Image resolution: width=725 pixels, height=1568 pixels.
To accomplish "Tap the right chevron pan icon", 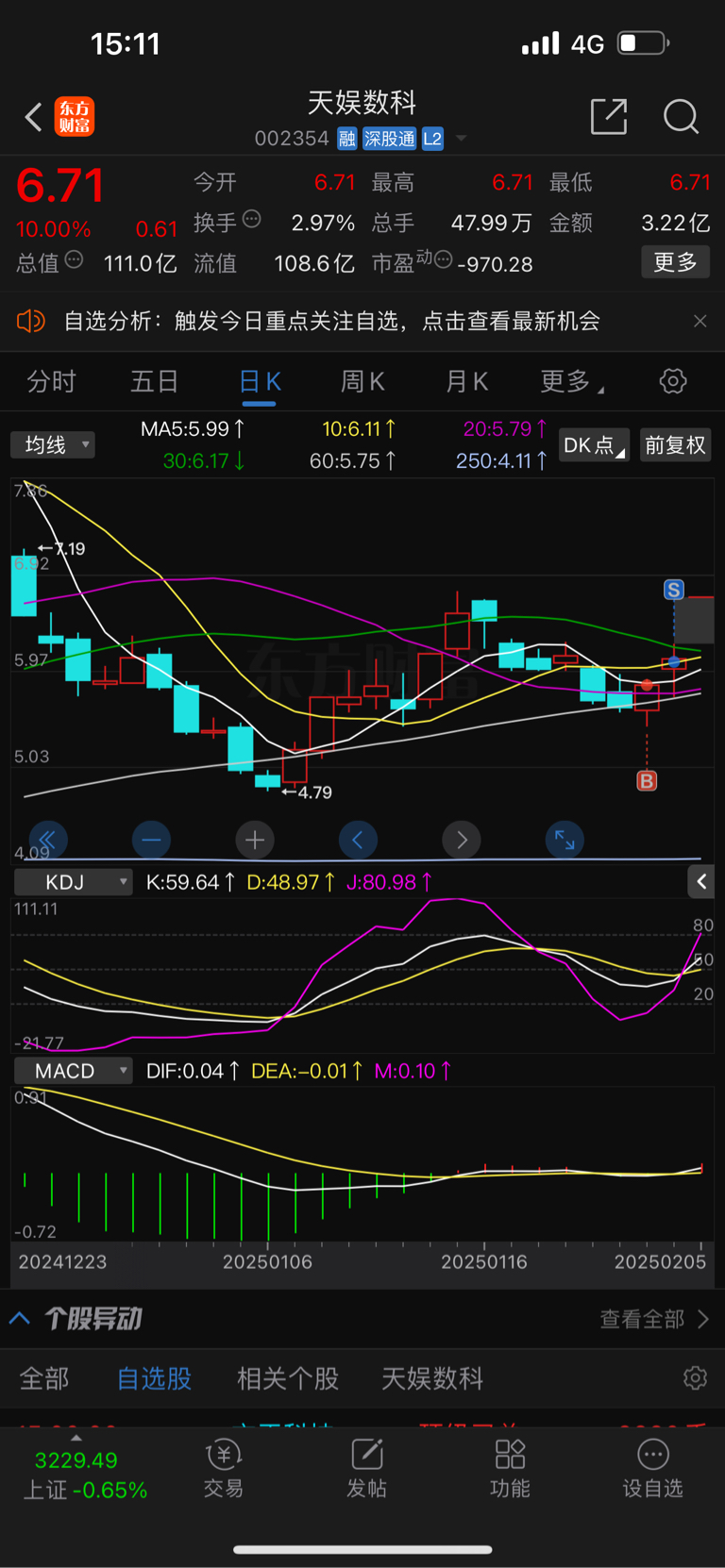I will (462, 840).
